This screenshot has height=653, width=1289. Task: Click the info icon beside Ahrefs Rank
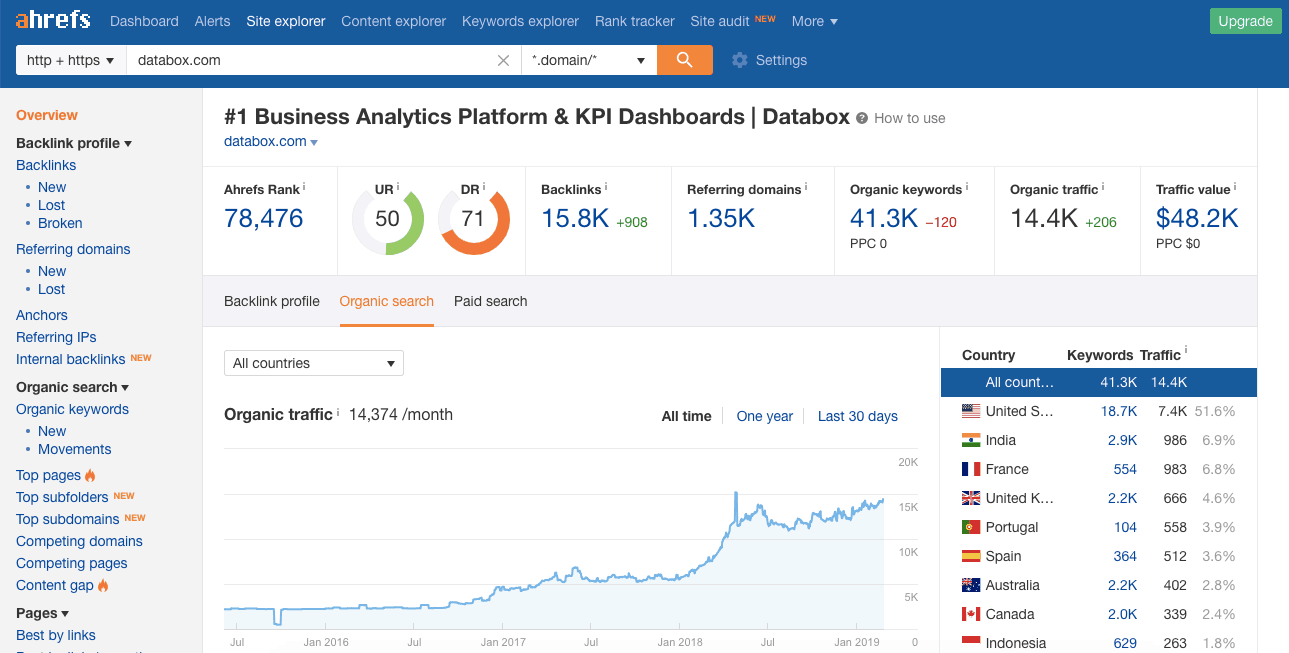[304, 187]
